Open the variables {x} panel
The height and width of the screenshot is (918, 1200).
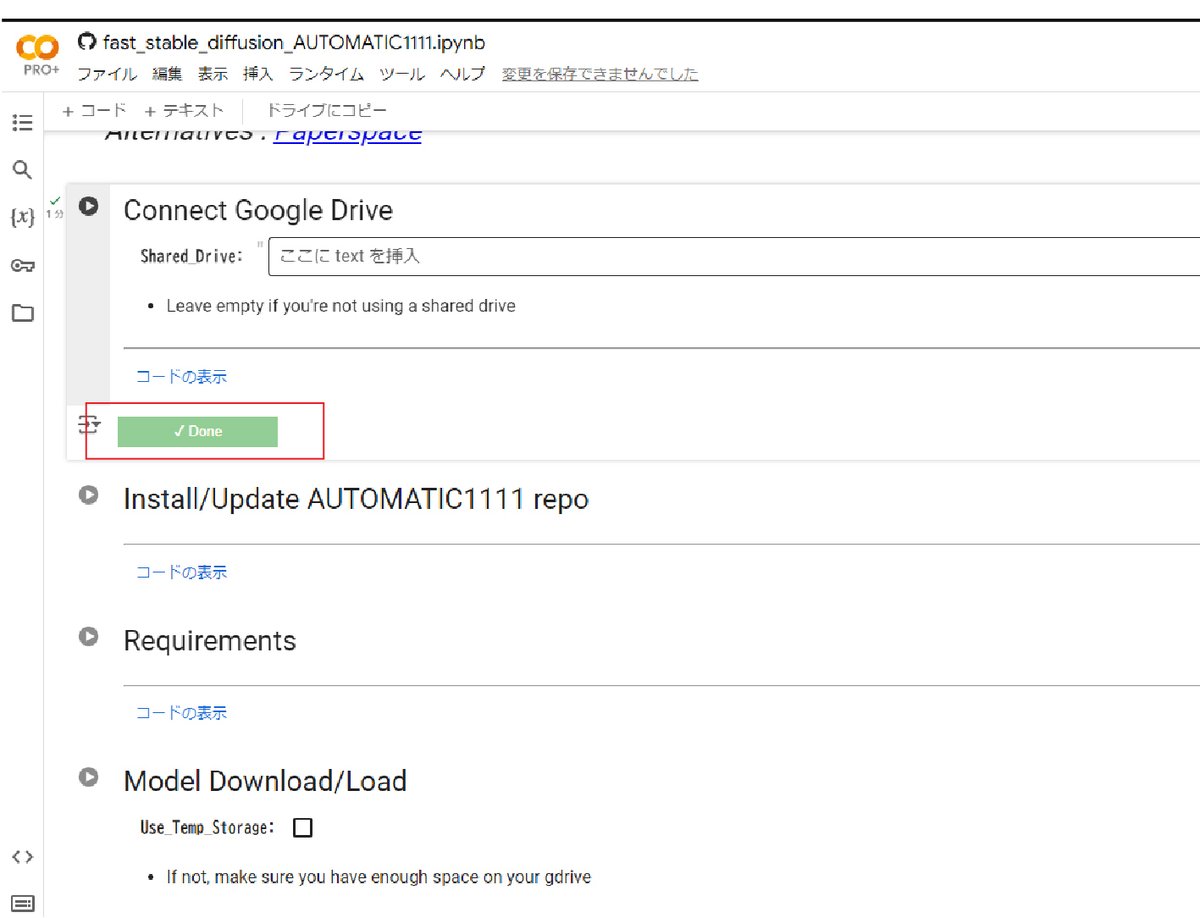click(22, 217)
